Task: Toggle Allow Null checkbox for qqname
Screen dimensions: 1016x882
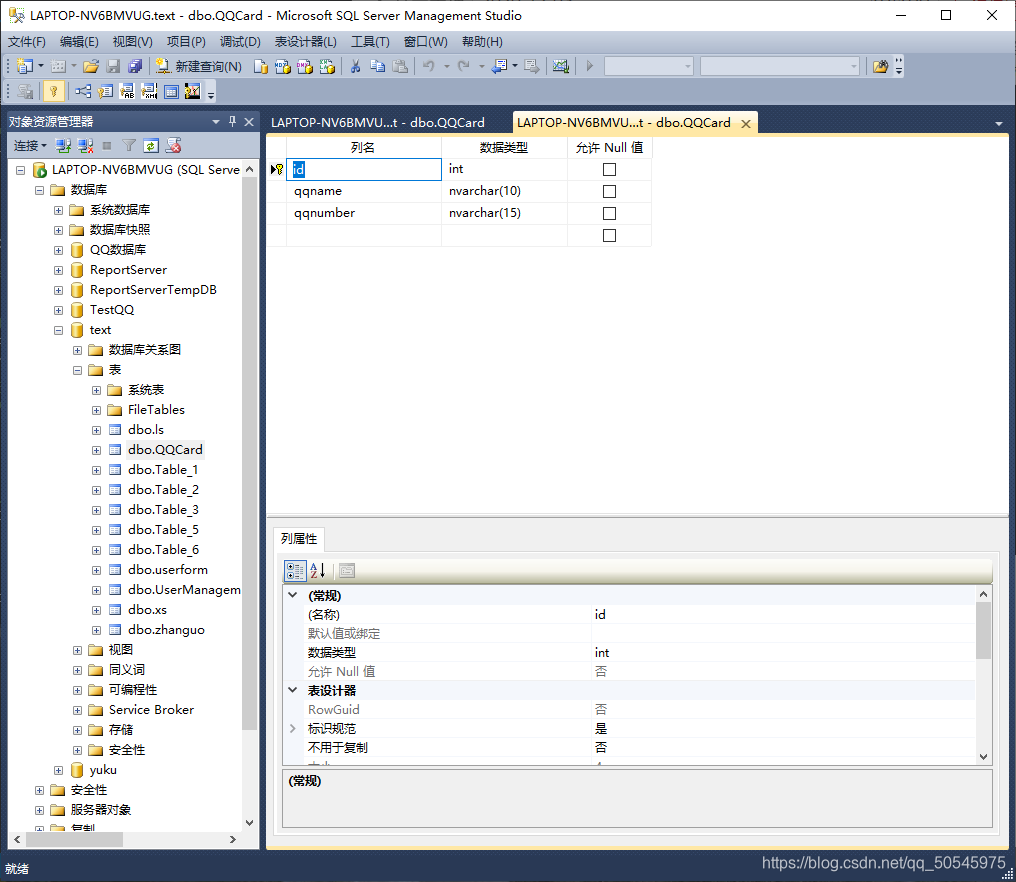Action: [609, 191]
